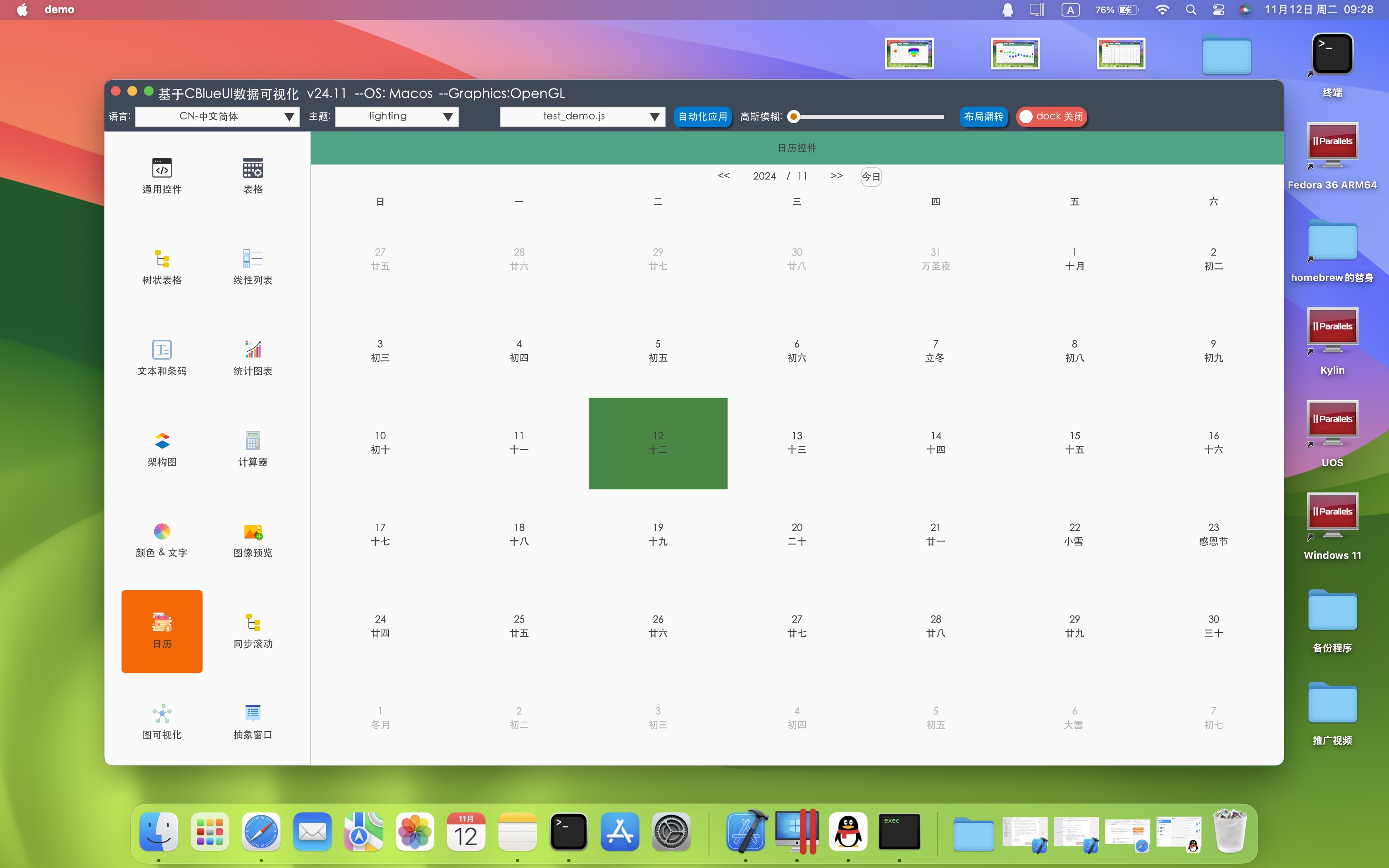Viewport: 1389px width, 868px height.
Task: Open the 计算器 calculator icon
Action: (253, 441)
